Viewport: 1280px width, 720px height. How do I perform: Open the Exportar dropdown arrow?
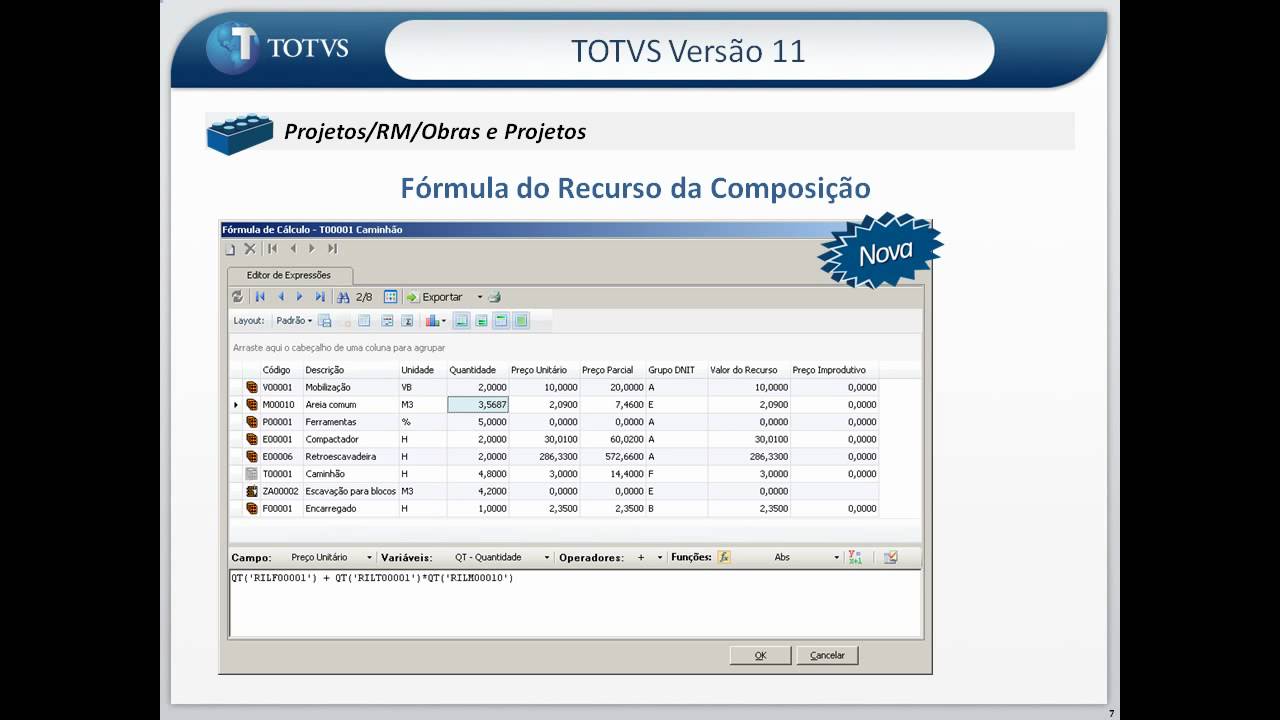[x=479, y=297]
